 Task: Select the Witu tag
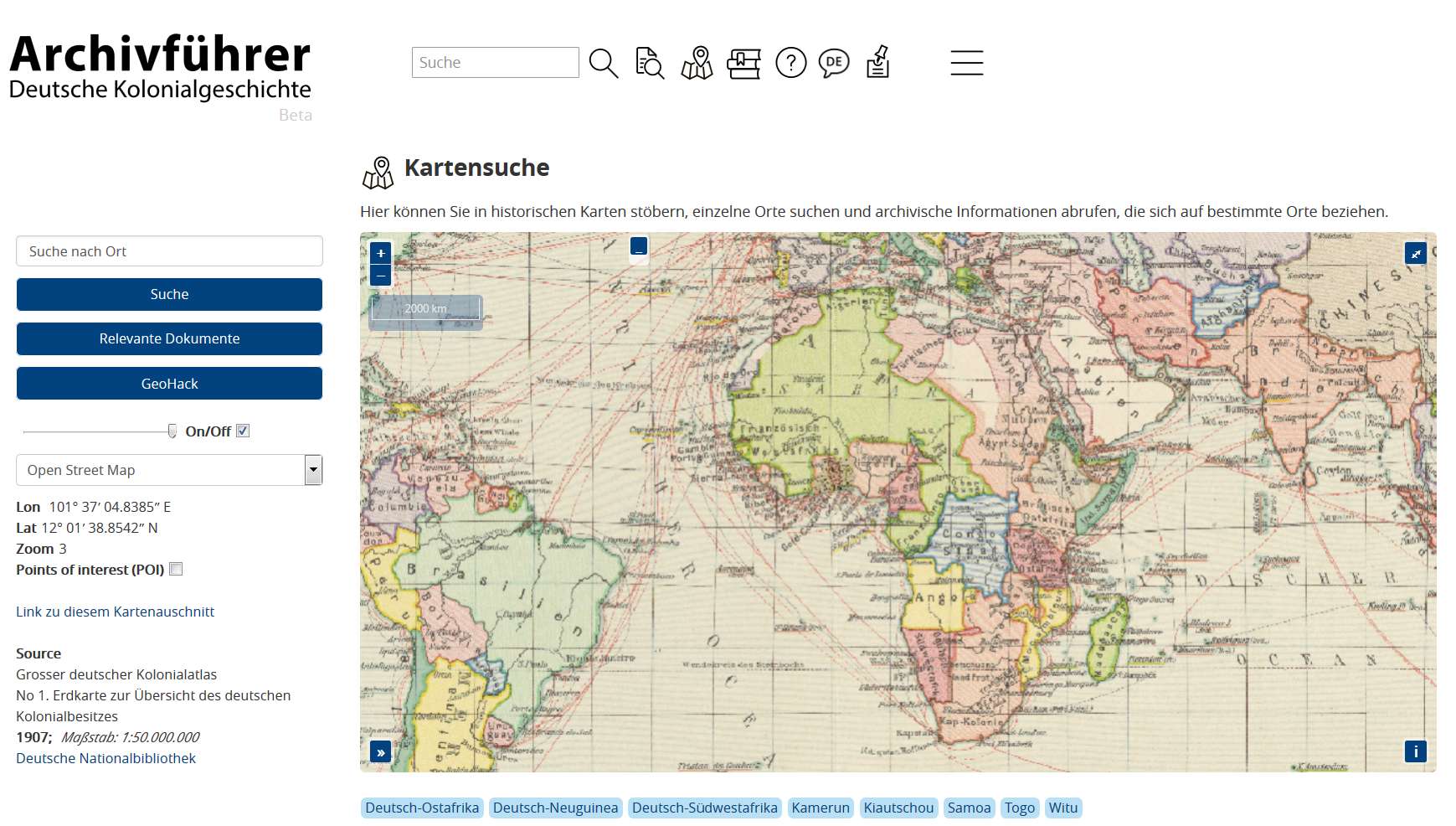click(x=1063, y=808)
